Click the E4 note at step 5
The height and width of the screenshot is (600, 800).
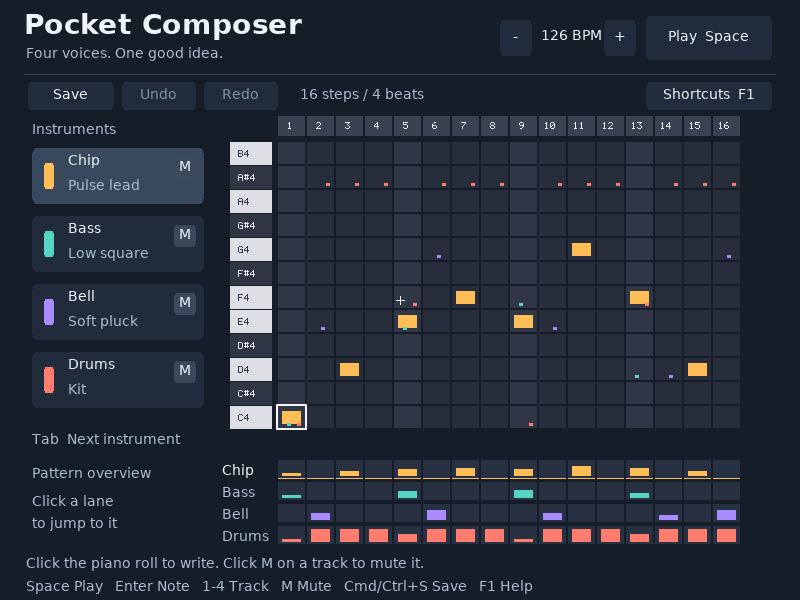(407, 321)
